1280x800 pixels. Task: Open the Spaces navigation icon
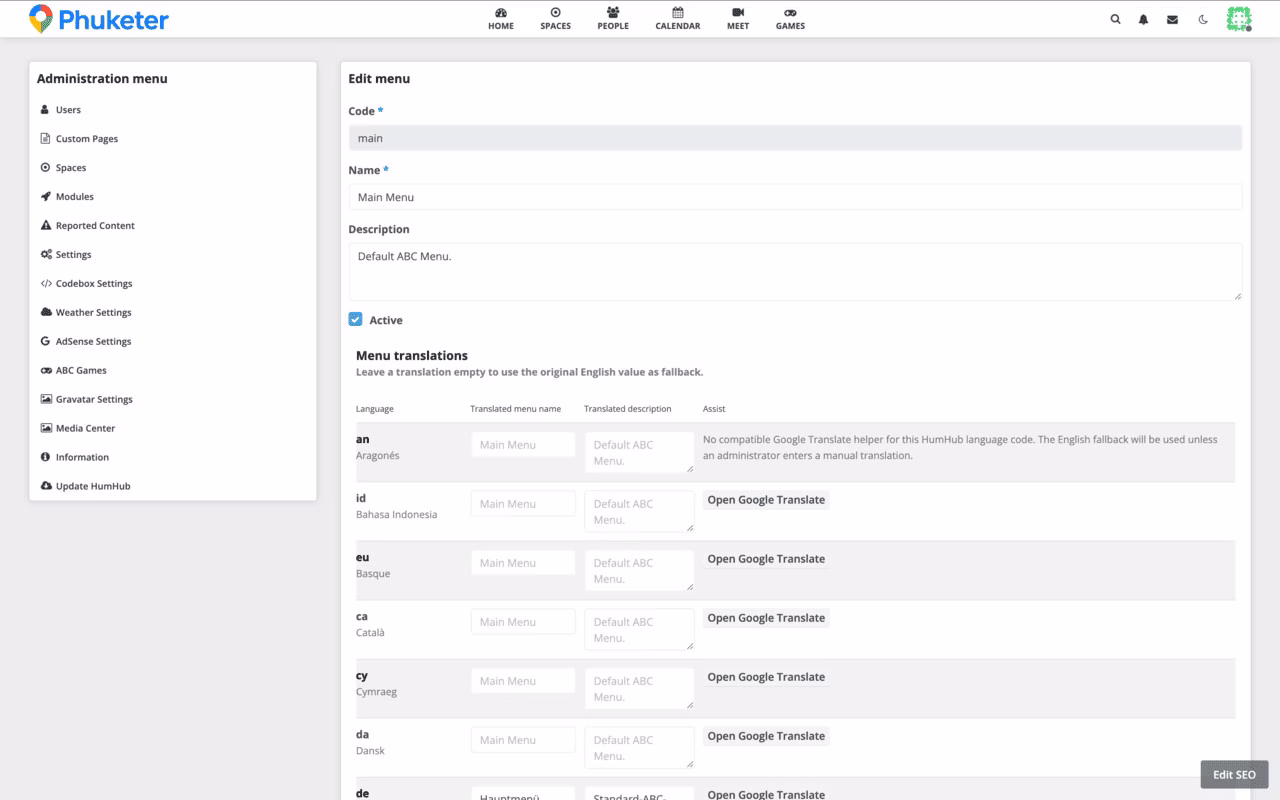pos(555,13)
